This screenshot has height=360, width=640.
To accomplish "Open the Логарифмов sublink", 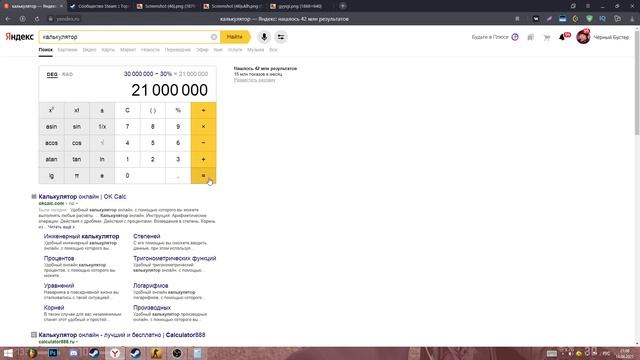I will 151,286.
